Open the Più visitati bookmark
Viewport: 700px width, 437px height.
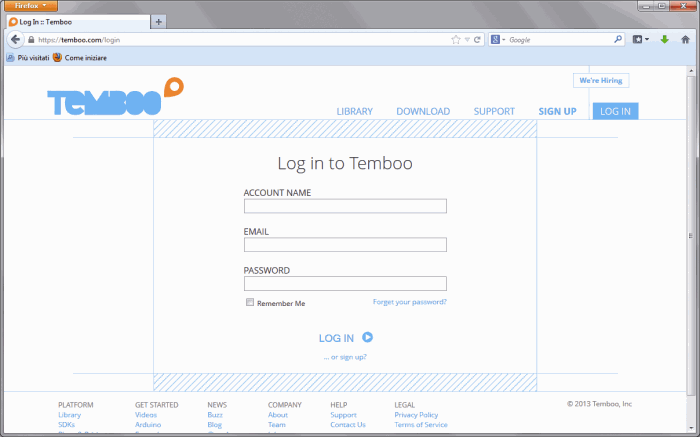tap(27, 58)
